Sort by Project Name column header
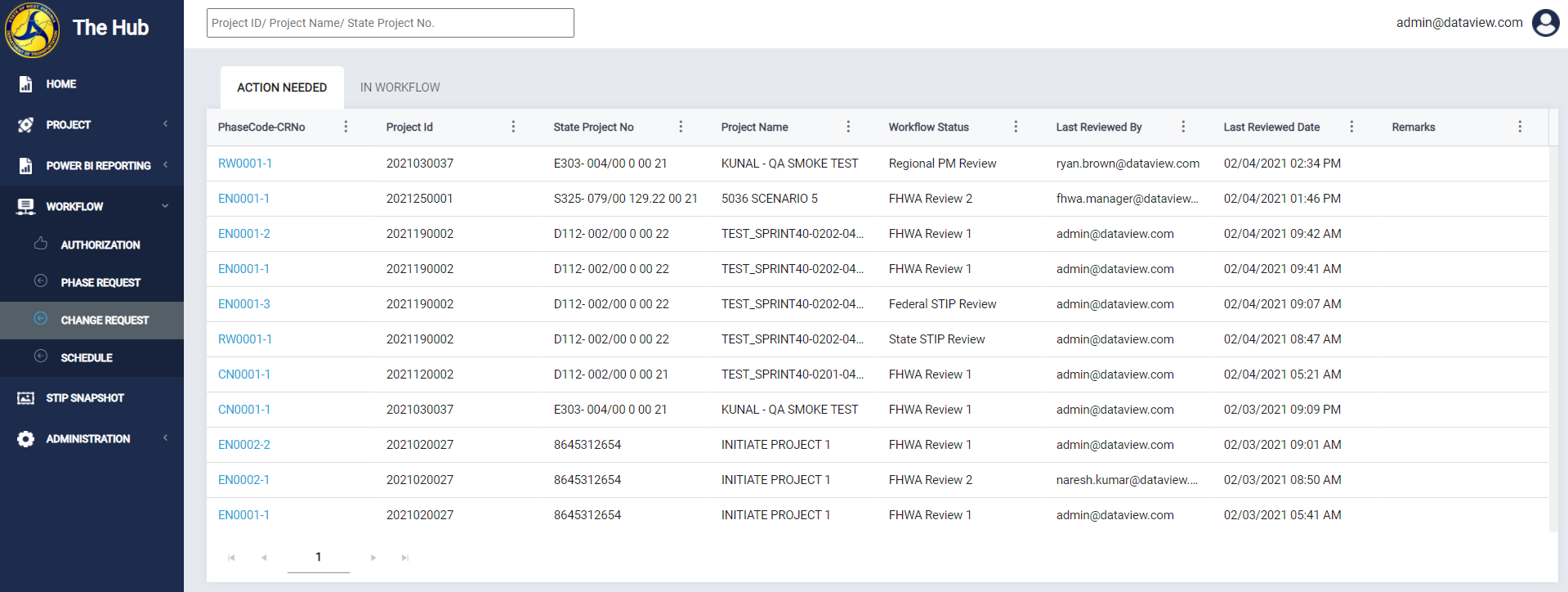 click(x=755, y=127)
